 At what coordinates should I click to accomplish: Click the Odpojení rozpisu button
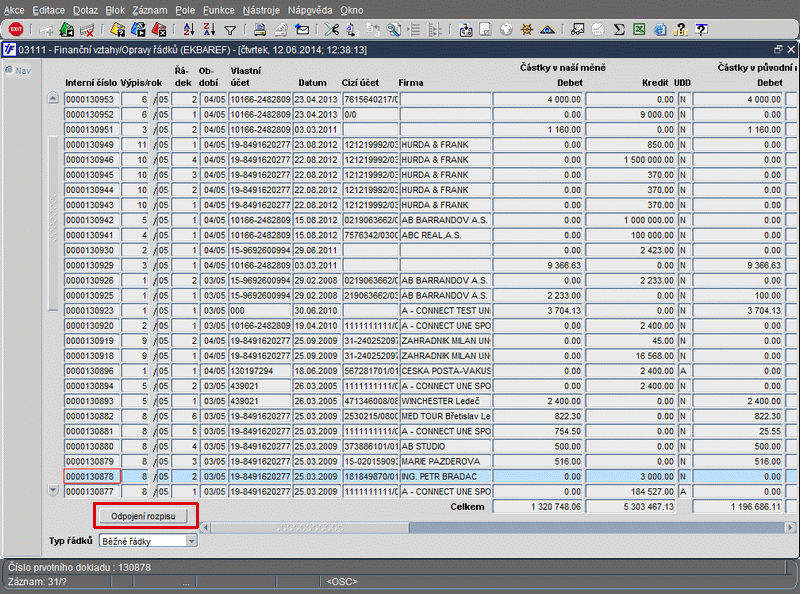(x=143, y=516)
